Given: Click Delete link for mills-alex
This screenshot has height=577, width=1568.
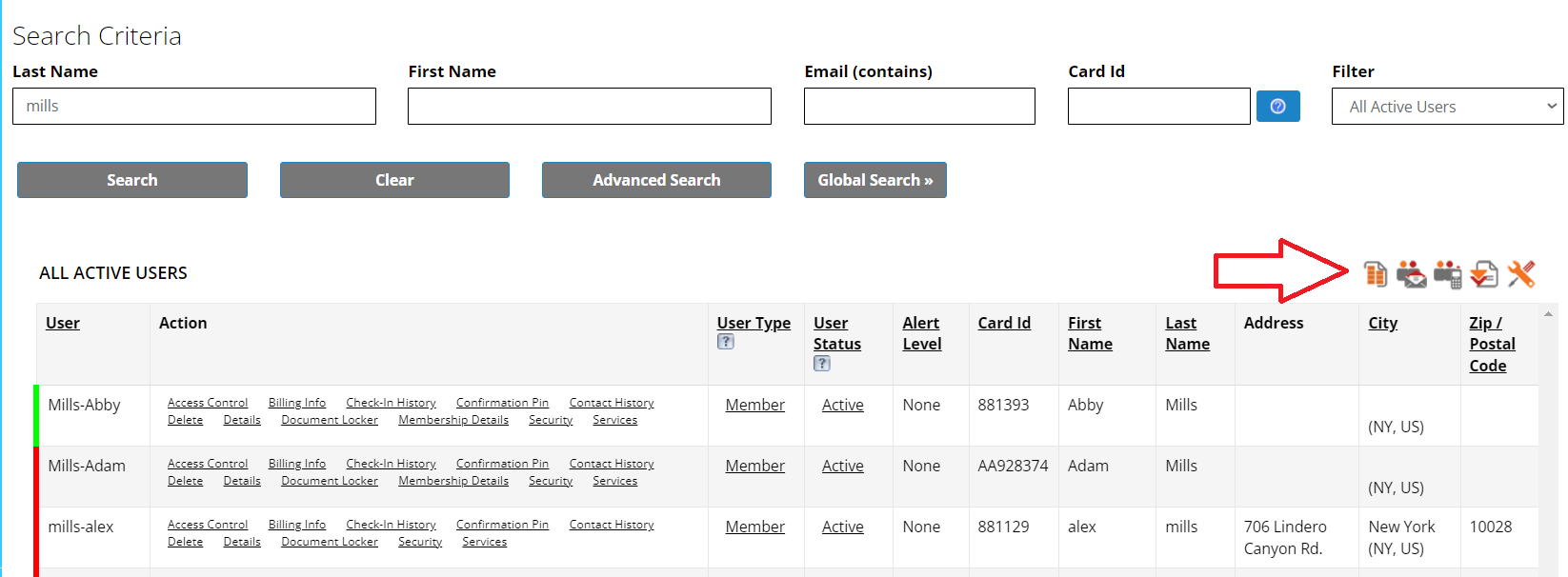Looking at the screenshot, I should [x=186, y=542].
